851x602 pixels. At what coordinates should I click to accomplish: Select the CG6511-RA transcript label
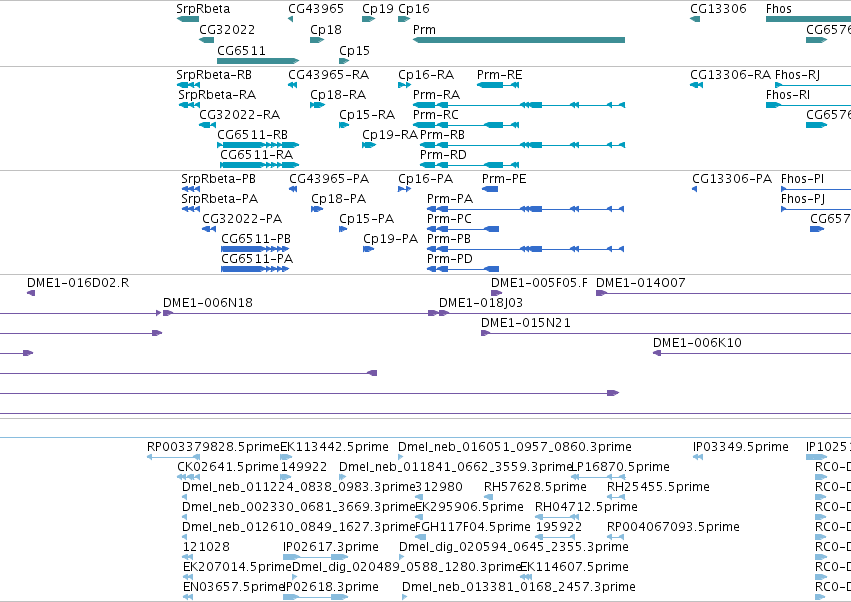[x=256, y=155]
